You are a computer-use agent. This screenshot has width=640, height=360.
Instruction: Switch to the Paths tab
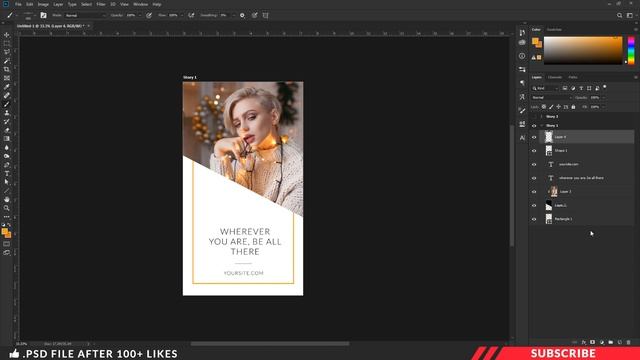click(x=573, y=77)
